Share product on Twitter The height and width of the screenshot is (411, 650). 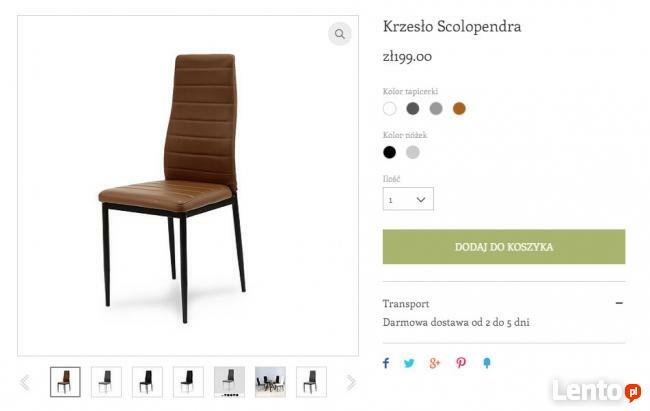(x=409, y=363)
